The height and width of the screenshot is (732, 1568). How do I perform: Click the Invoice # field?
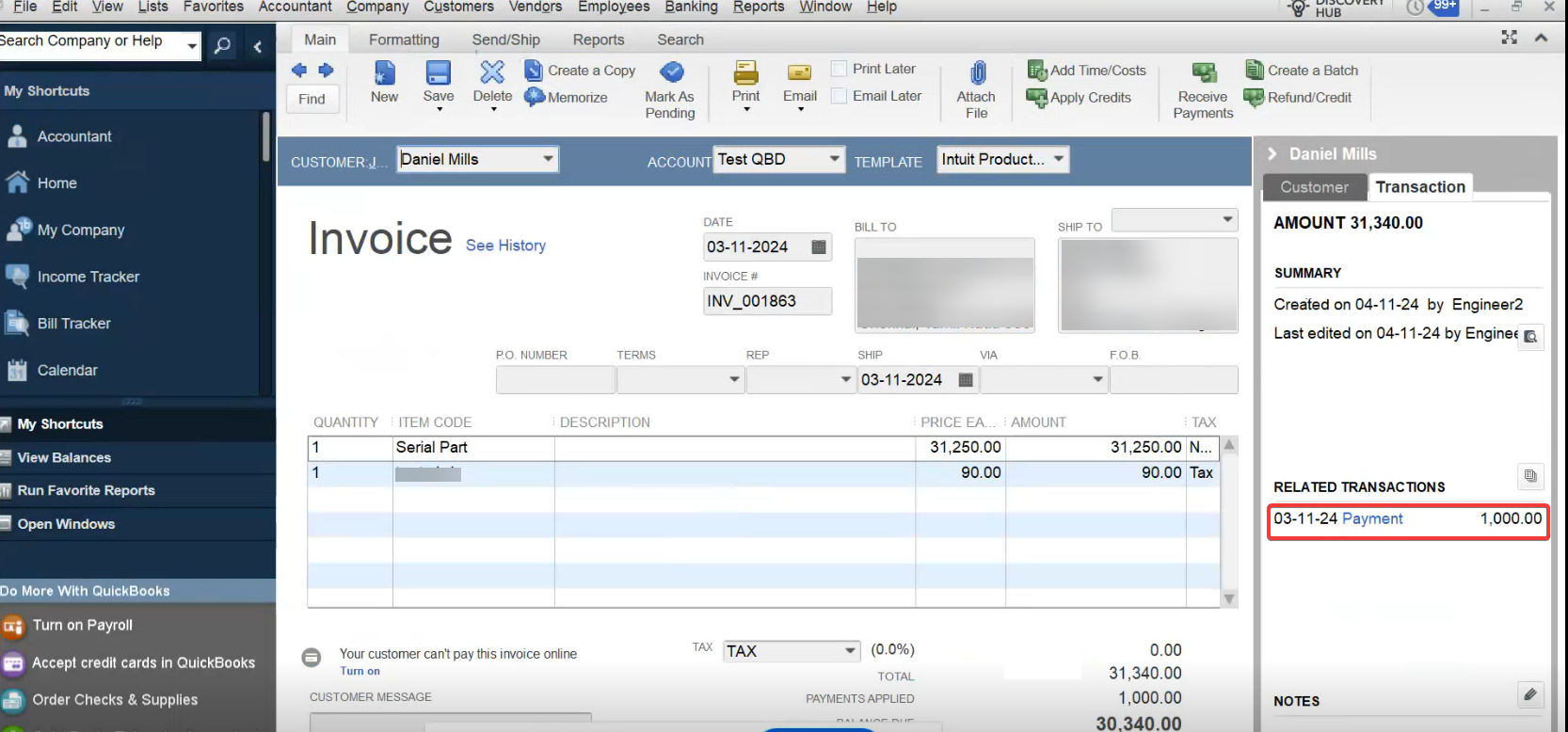coord(767,301)
